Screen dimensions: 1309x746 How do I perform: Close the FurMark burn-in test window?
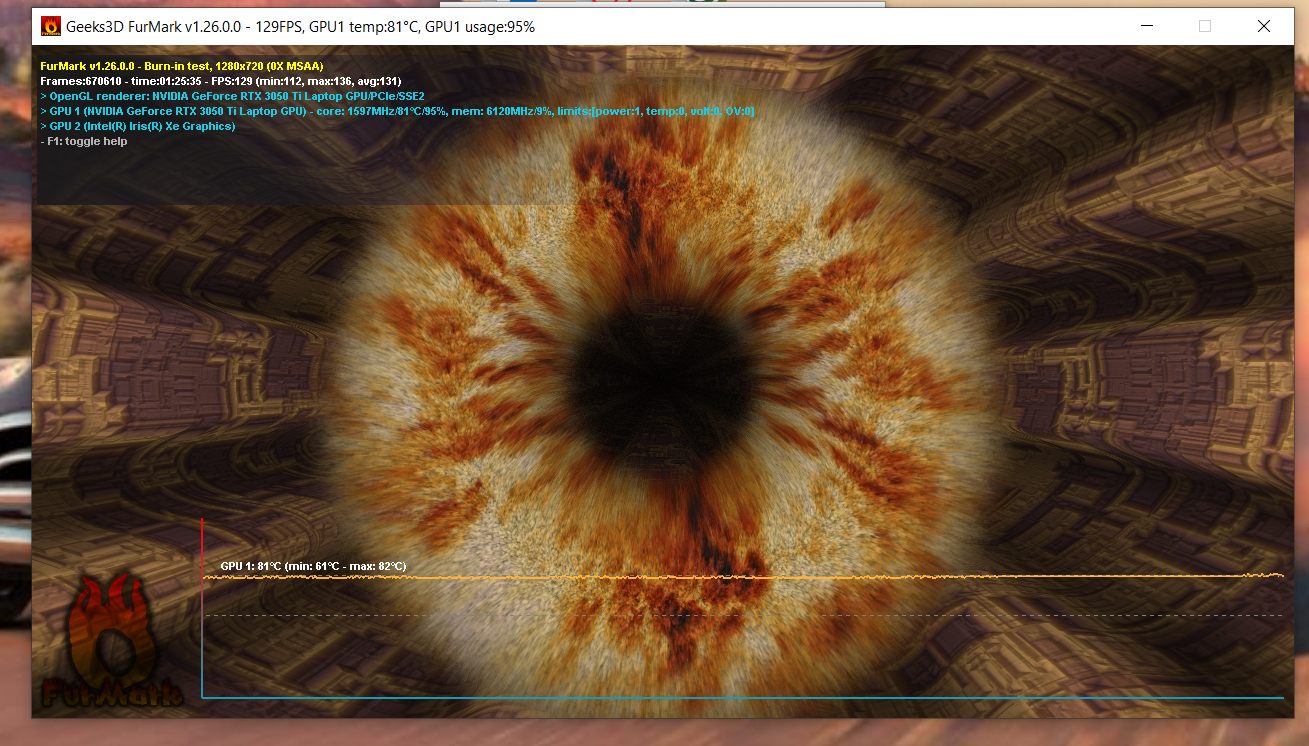click(x=1264, y=27)
